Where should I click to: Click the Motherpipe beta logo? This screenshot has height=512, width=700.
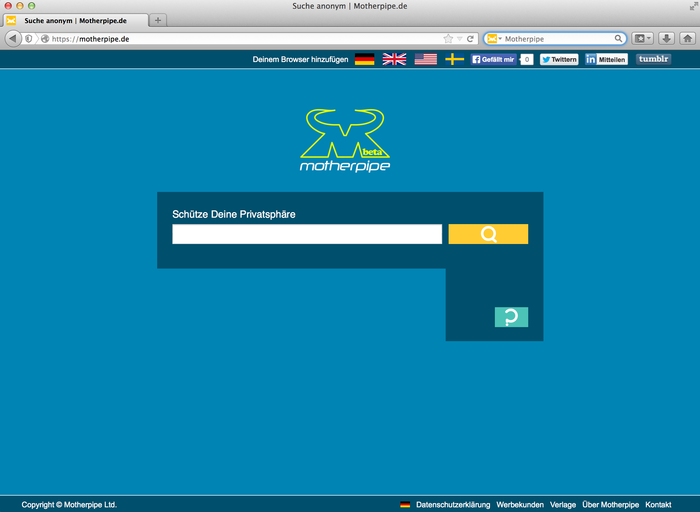click(x=345, y=140)
